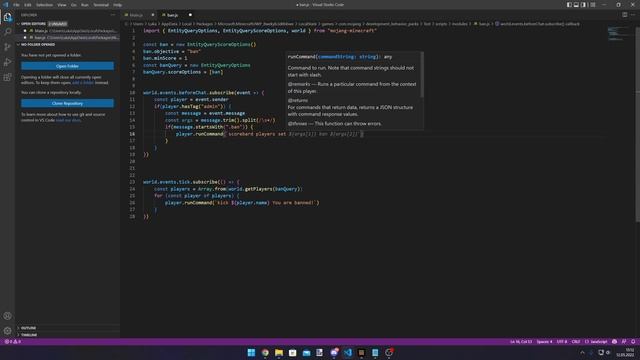Image resolution: width=640 pixels, height=360 pixels.
Task: Click Explorer panel more actions ellipsis
Action: pyautogui.click(x=113, y=15)
